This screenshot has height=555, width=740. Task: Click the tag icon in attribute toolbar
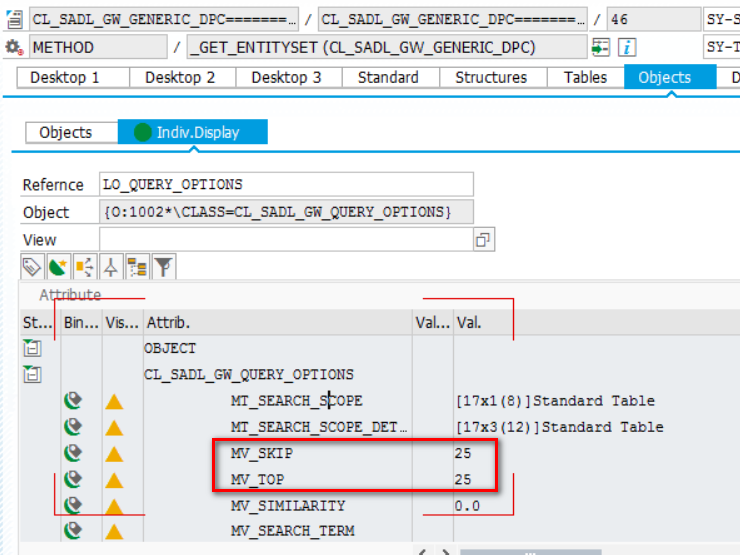(x=32, y=267)
